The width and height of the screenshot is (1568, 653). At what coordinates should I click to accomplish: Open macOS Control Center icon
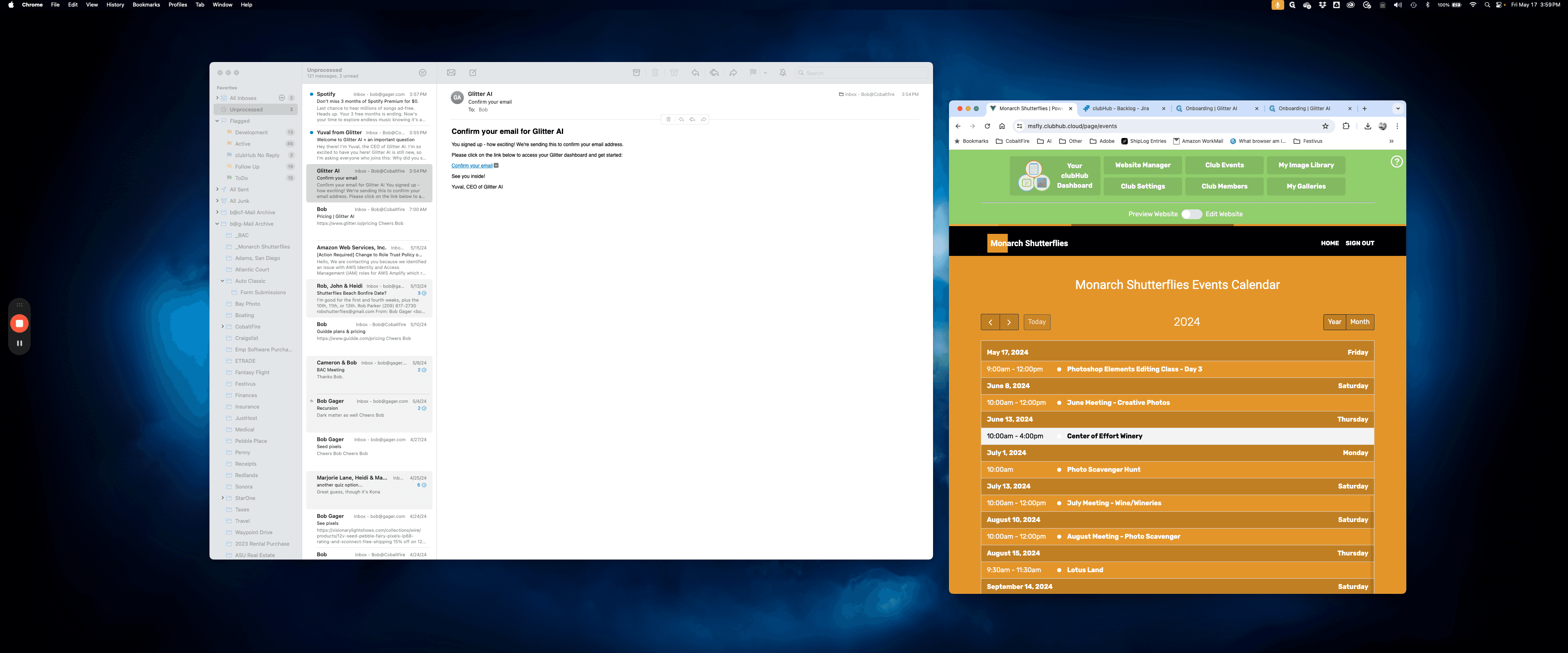click(1499, 5)
